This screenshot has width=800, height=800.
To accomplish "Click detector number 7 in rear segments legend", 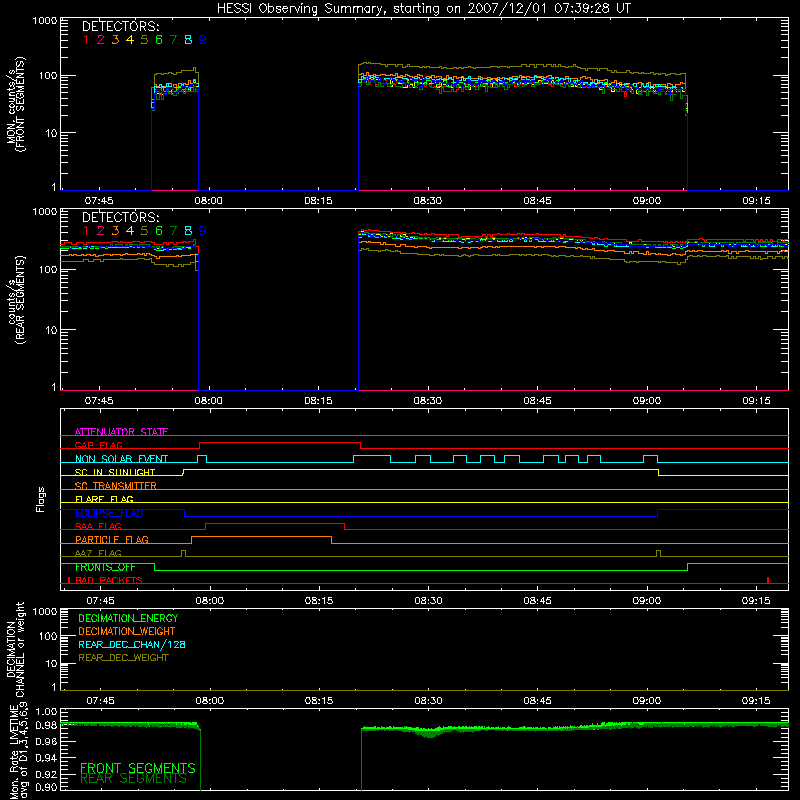I will (173, 231).
